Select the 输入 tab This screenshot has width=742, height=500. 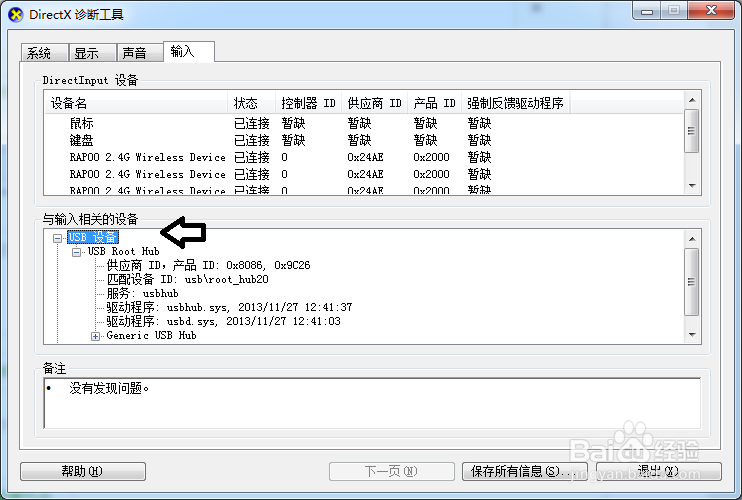(189, 51)
